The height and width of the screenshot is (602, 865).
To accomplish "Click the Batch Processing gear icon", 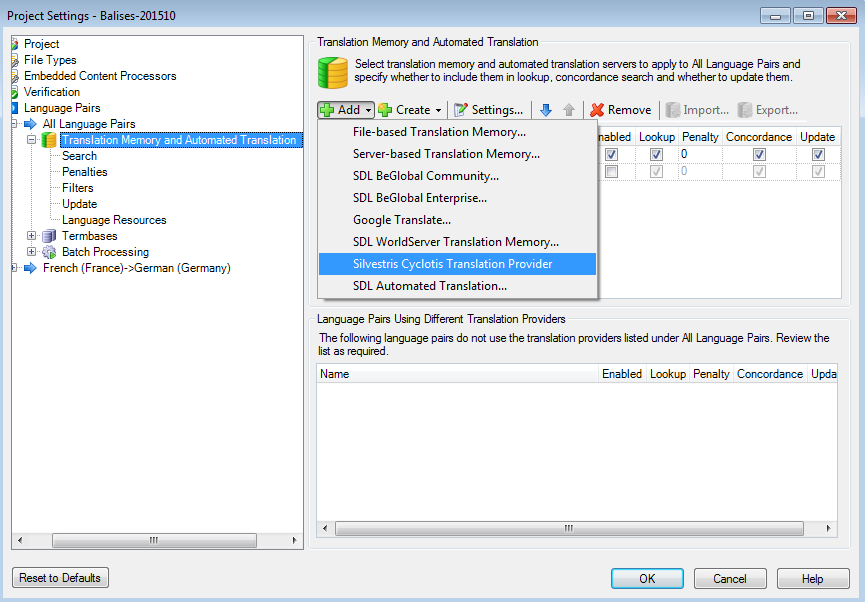I will [49, 252].
